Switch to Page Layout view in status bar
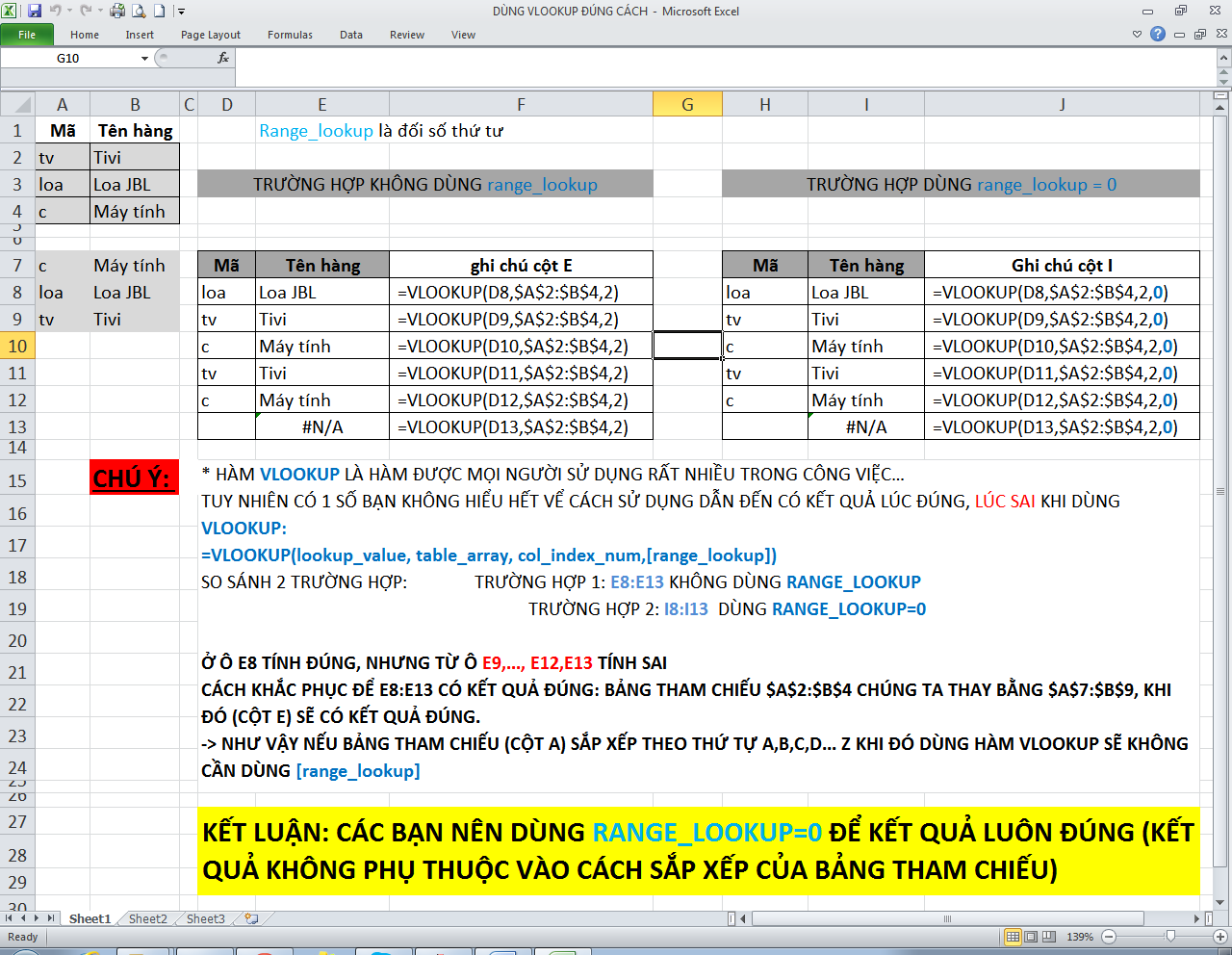 (1031, 937)
